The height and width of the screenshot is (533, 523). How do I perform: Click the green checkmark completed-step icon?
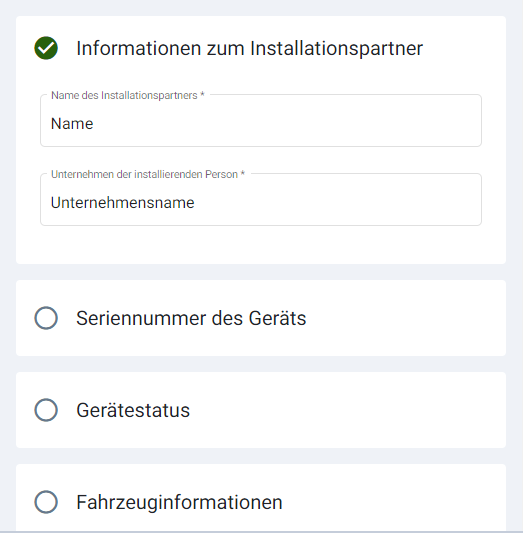(x=46, y=48)
